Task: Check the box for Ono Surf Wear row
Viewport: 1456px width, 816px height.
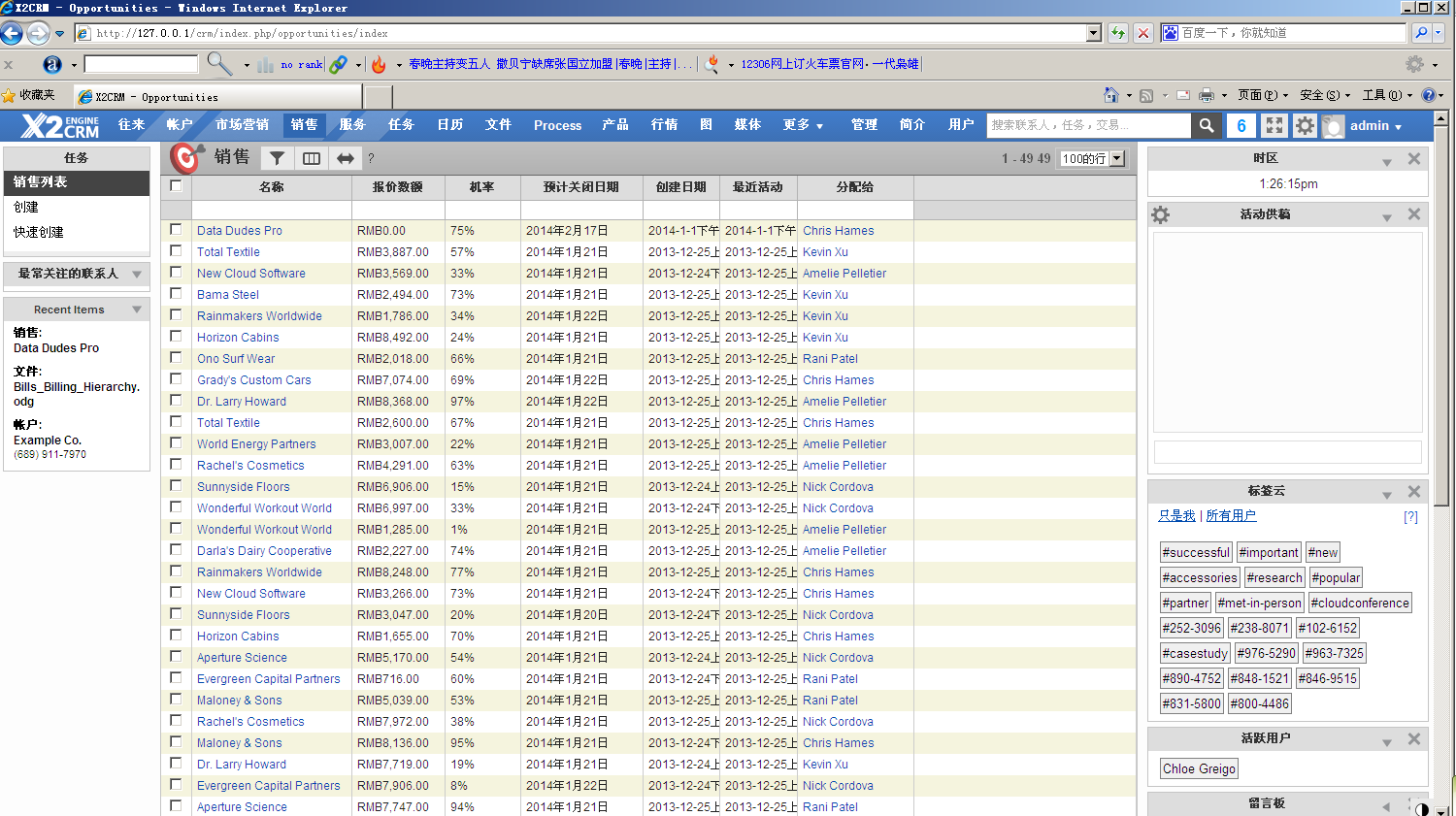Action: 176,358
